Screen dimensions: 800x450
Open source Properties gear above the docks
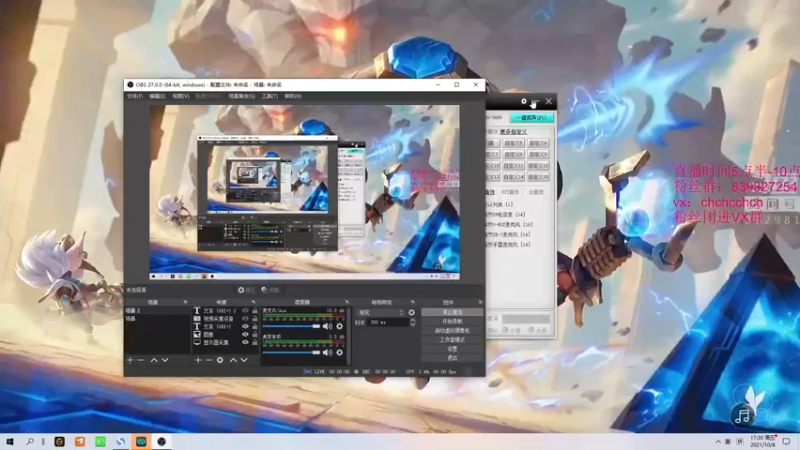pos(246,290)
